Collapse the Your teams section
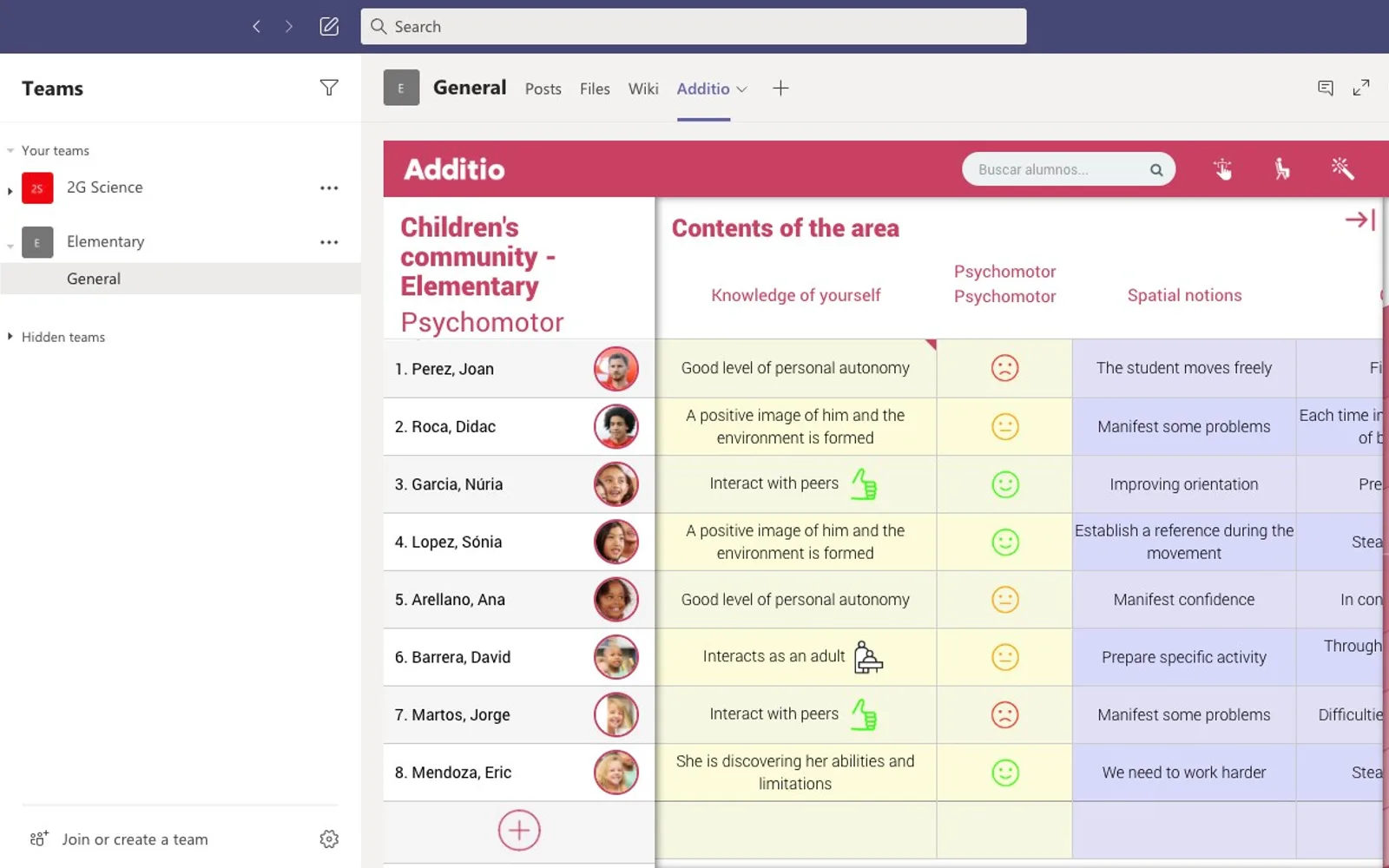Screen dimensions: 1389x868 [x=10, y=150]
